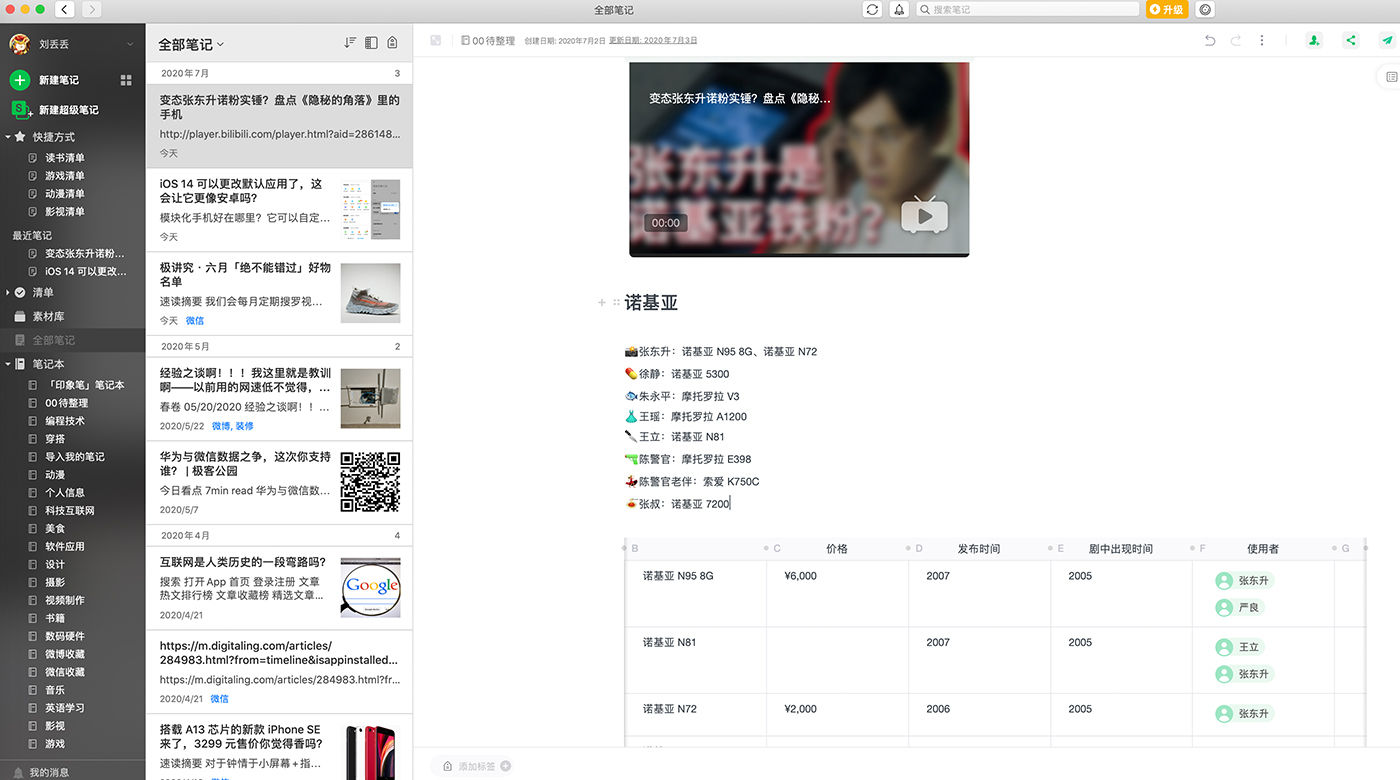Click the undo arrow in the note toolbar

click(x=1210, y=41)
